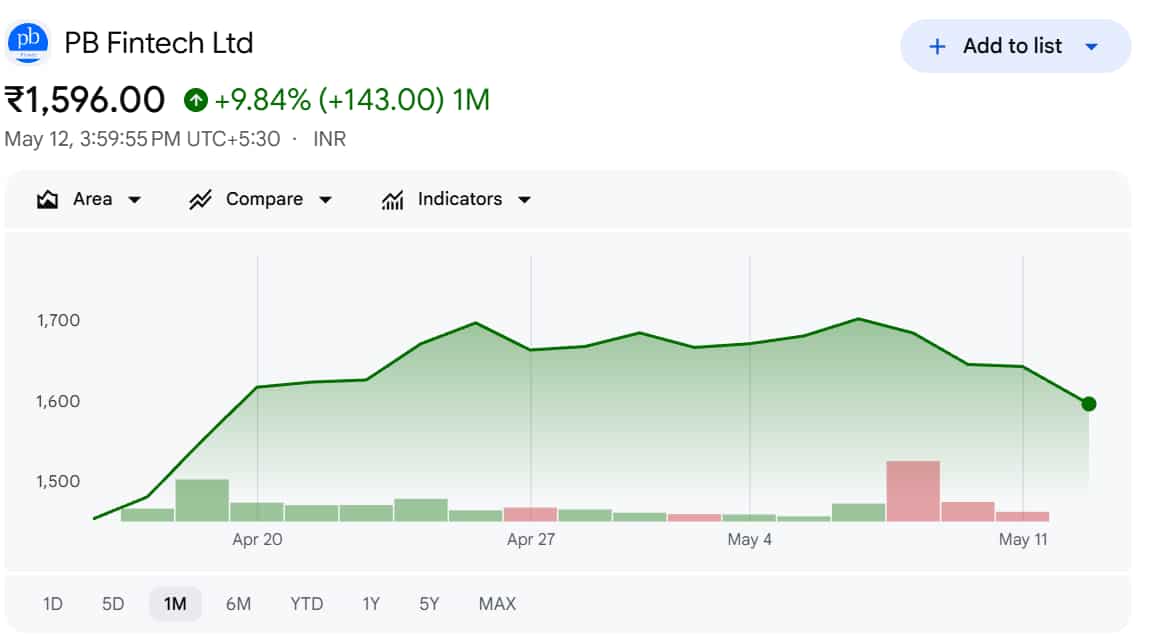
Task: Select the 5Y time range
Action: point(429,604)
